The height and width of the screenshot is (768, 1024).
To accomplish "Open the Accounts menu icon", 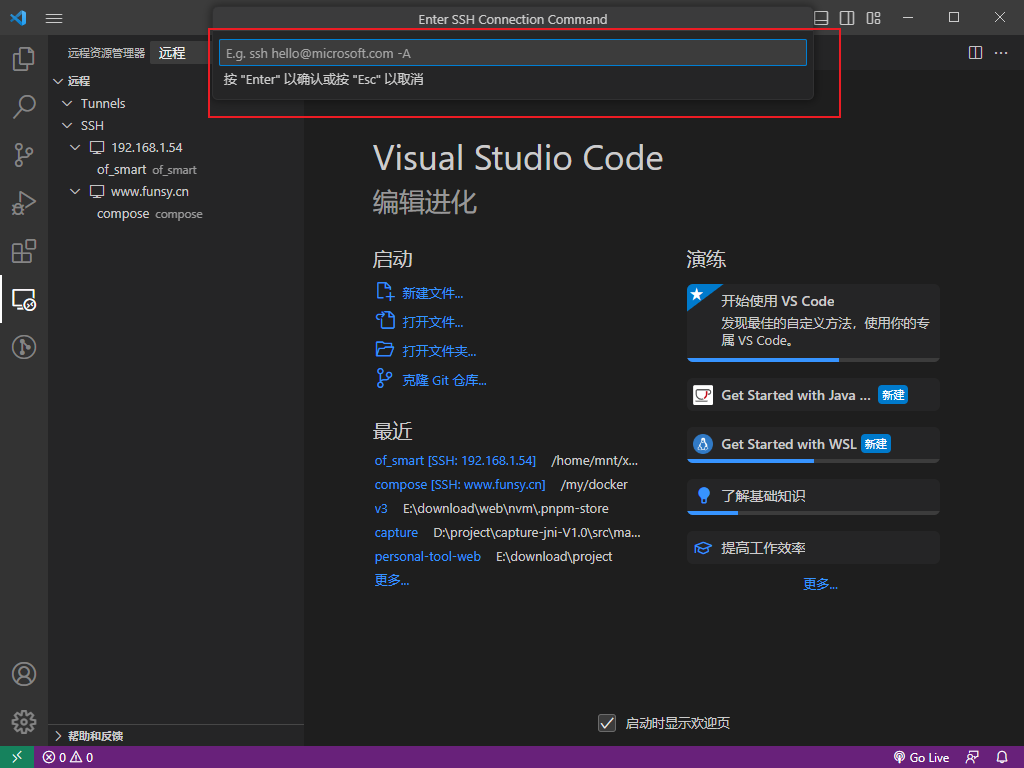I will 24,674.
